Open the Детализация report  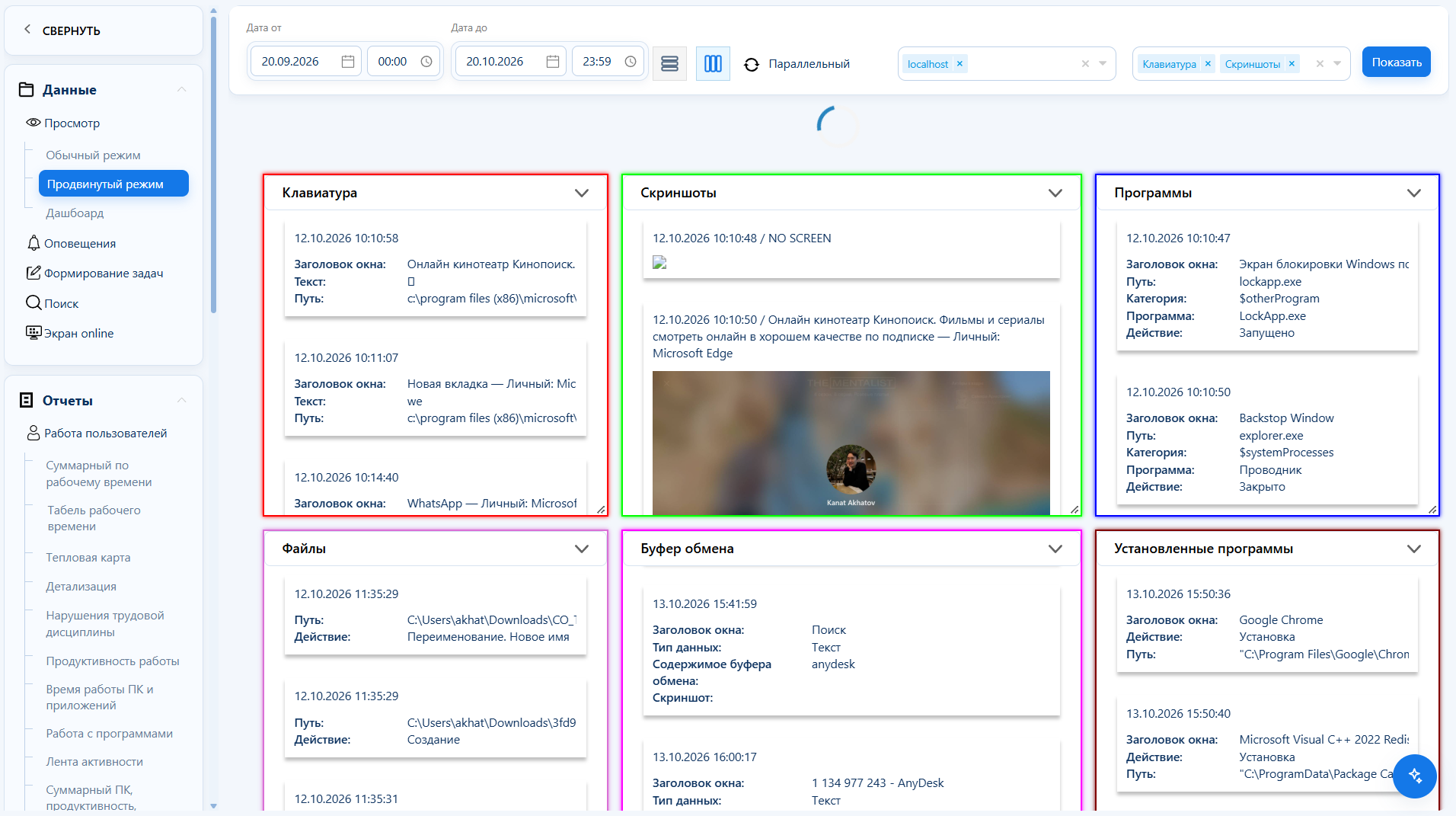click(x=81, y=587)
